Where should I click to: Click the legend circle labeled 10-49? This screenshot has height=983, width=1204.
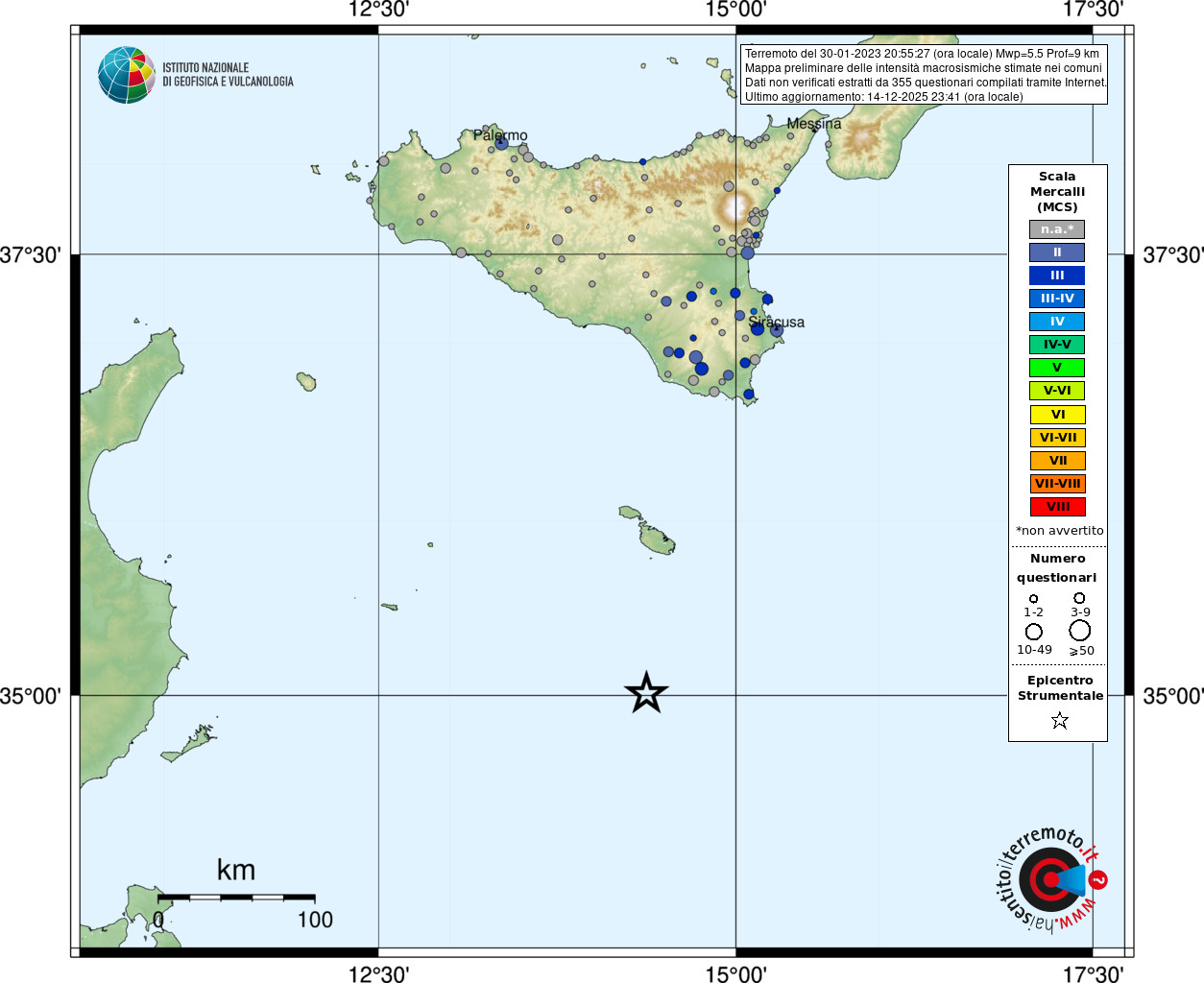(x=1034, y=632)
